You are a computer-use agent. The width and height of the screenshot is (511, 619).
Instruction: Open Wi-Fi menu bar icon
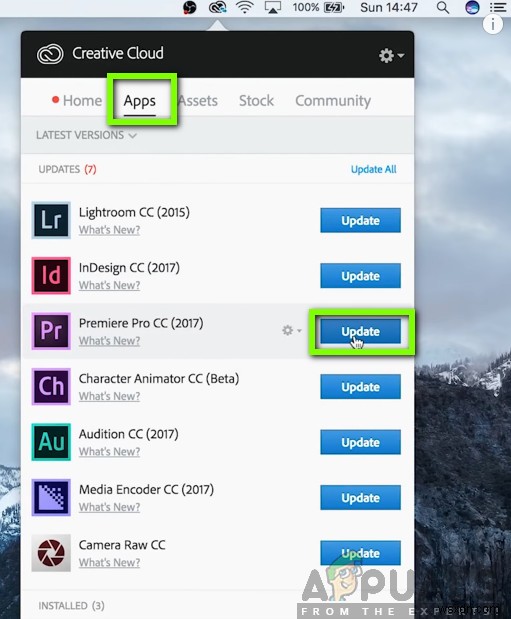pyautogui.click(x=244, y=7)
